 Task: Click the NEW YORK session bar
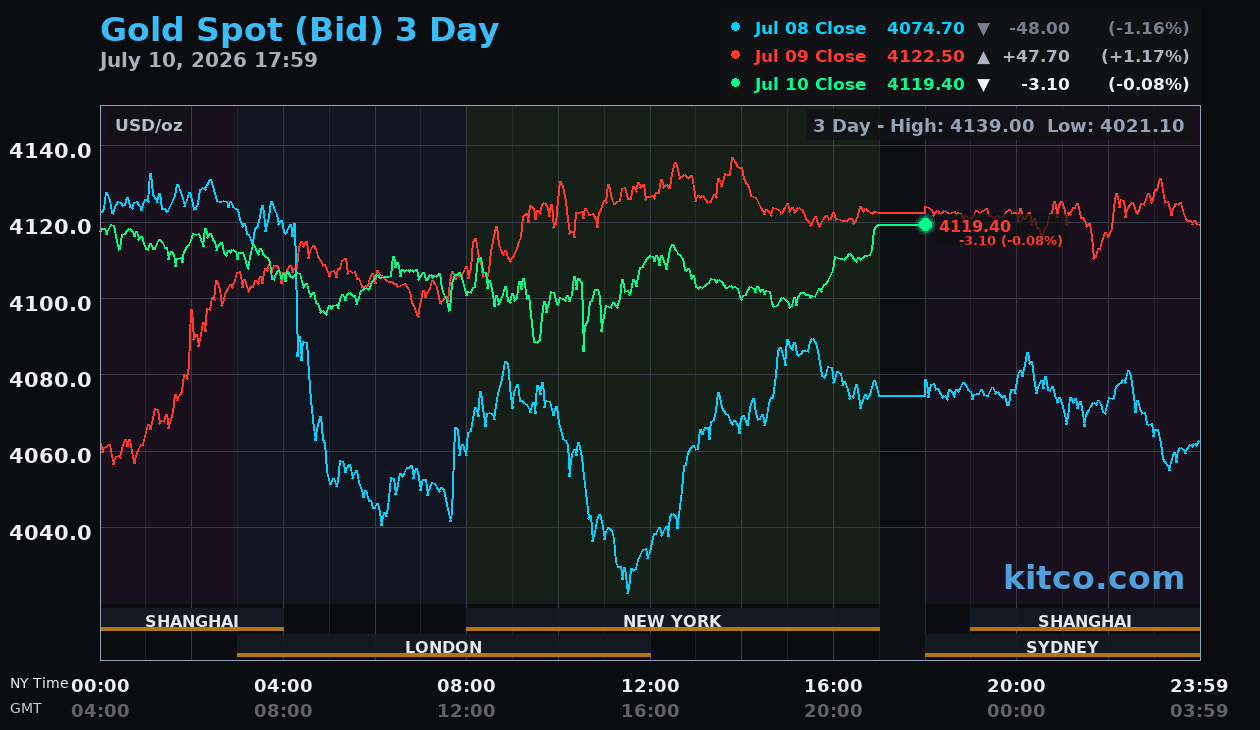672,621
